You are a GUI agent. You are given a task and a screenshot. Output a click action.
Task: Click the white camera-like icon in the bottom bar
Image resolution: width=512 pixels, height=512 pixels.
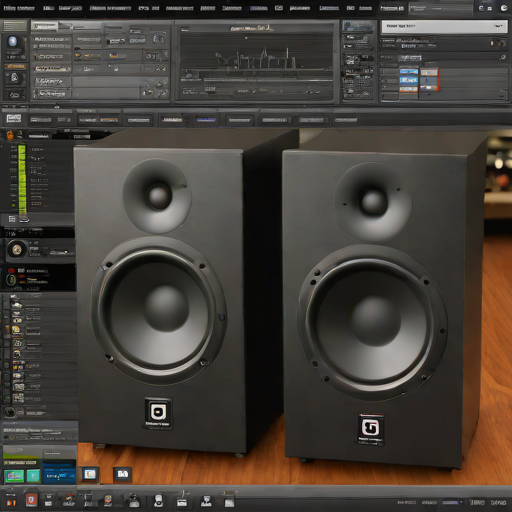(133, 501)
